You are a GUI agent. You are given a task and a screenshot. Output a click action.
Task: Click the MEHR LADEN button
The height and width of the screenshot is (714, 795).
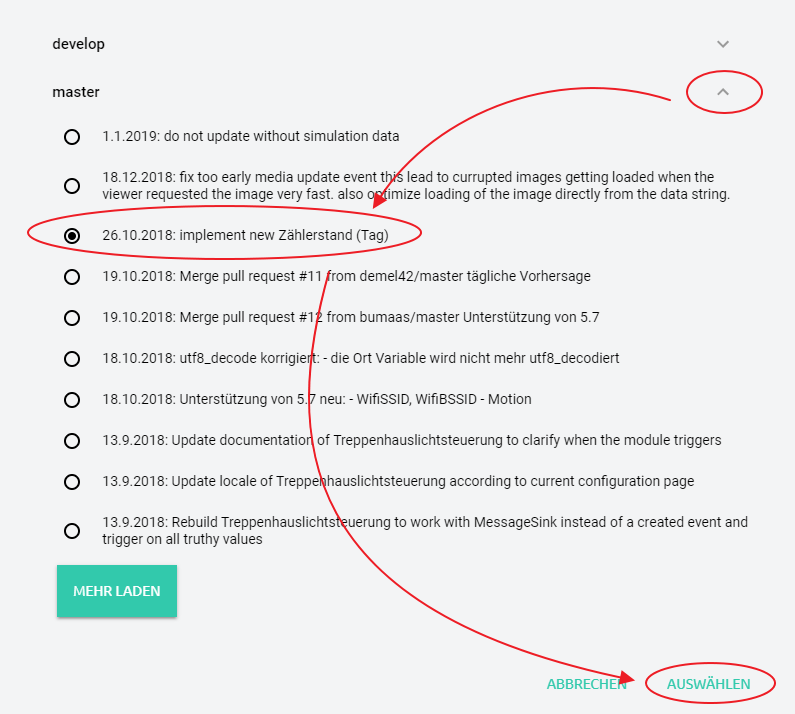click(x=117, y=591)
